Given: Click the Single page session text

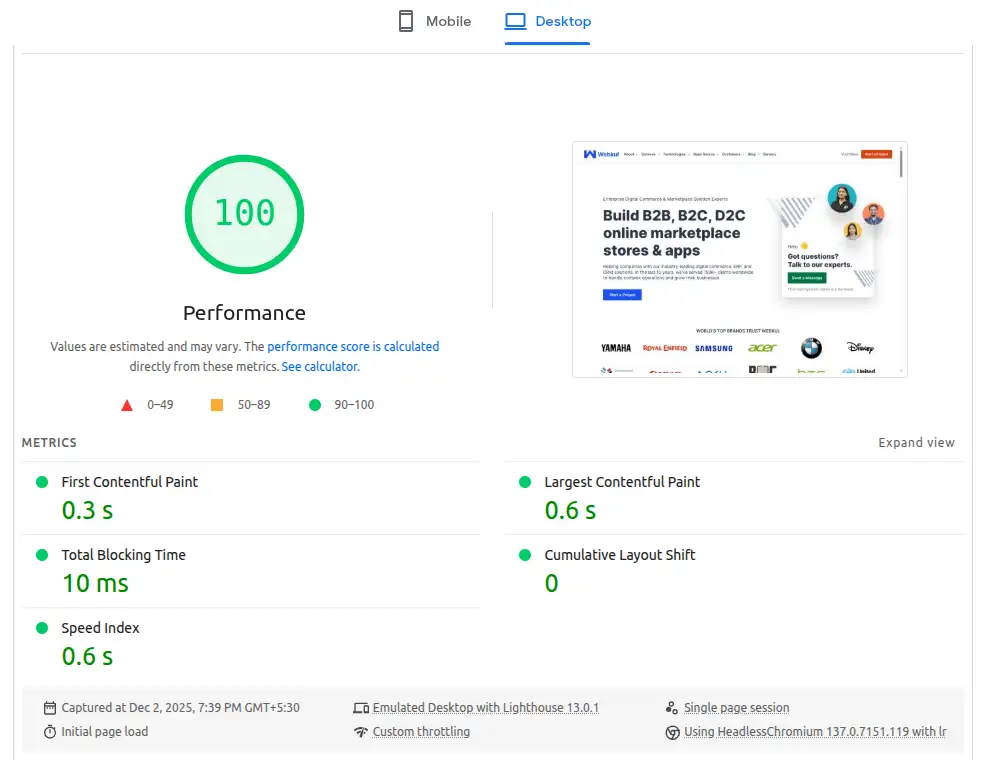Looking at the screenshot, I should 736,708.
